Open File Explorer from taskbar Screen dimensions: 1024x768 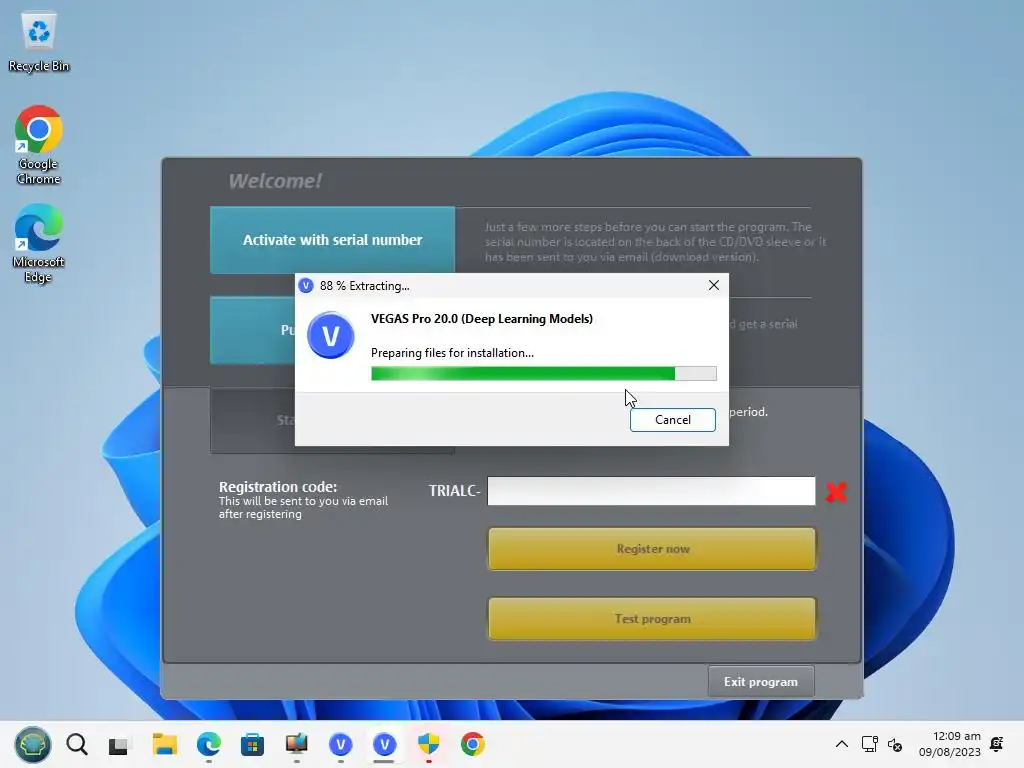tap(165, 744)
